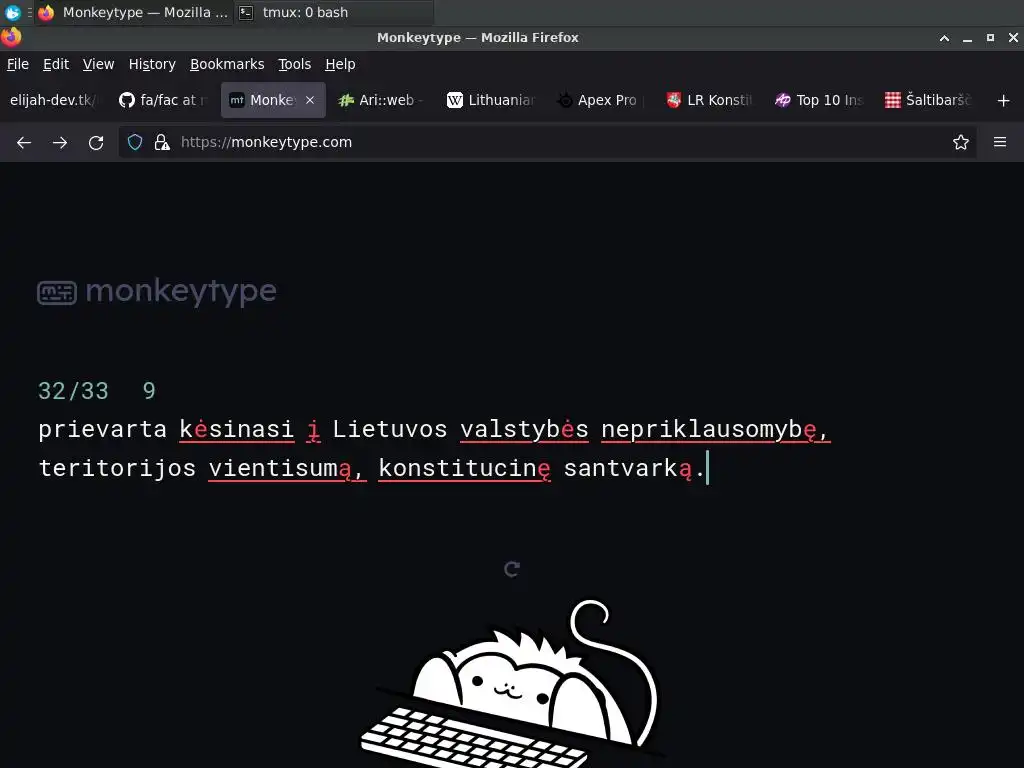This screenshot has width=1024, height=768.
Task: Switch to the Top 10 Ins tab
Action: pyautogui.click(x=819, y=100)
